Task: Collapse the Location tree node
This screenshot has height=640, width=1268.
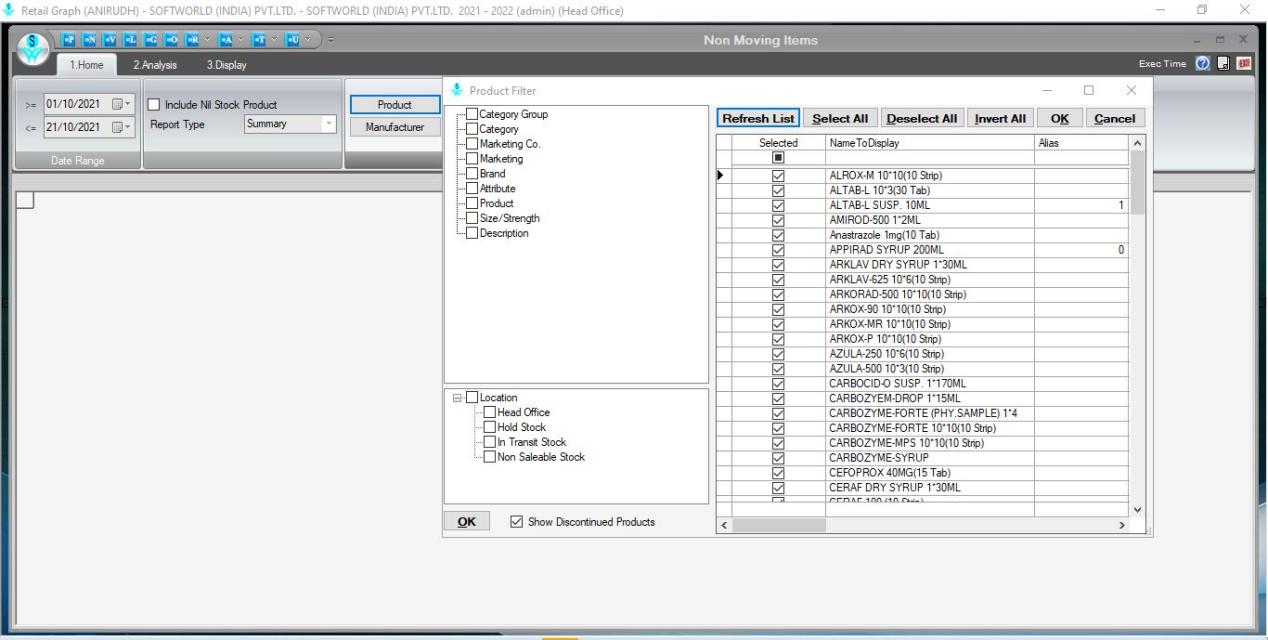Action: point(457,397)
